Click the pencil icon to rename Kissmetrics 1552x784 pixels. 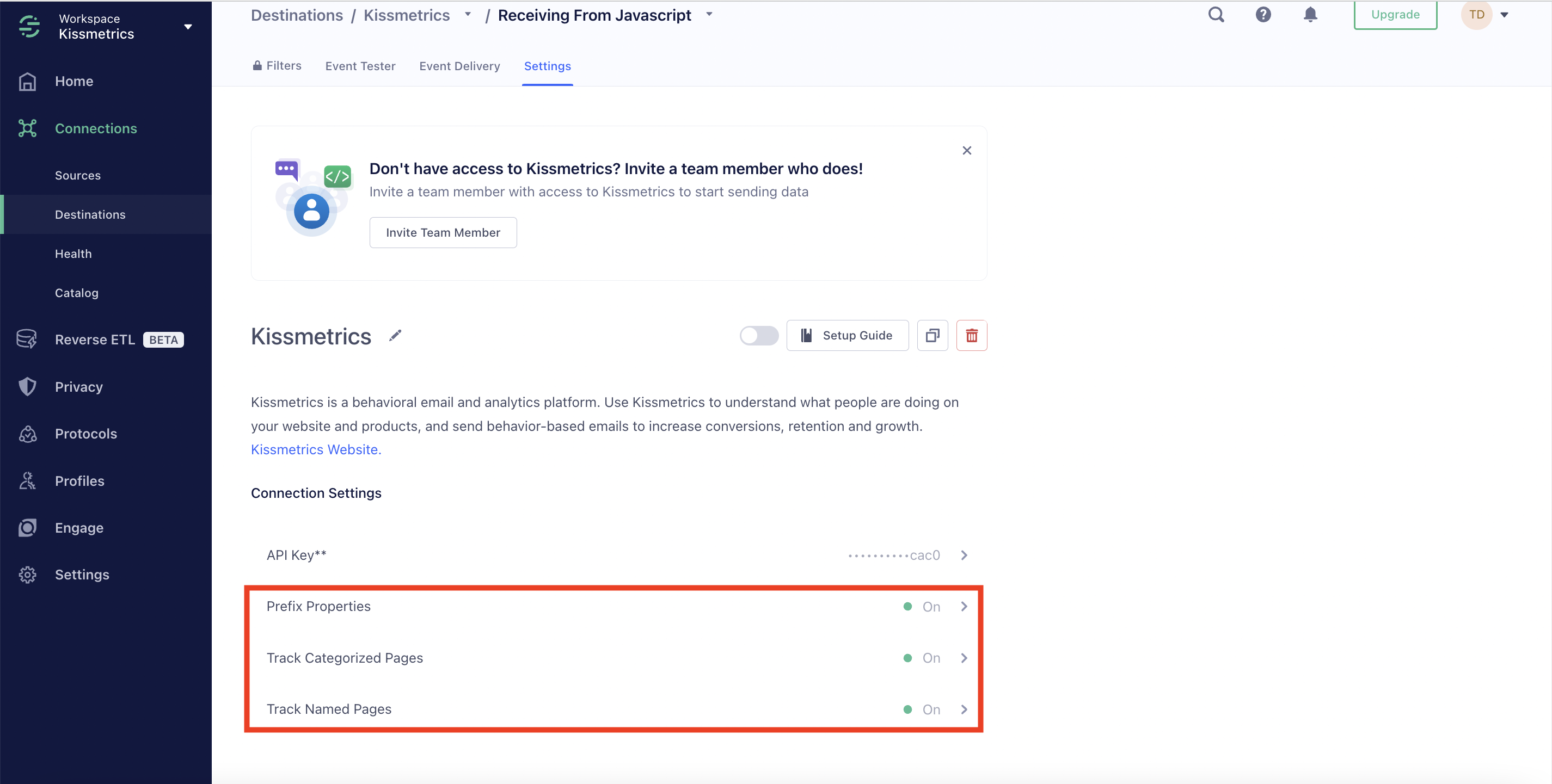395,335
